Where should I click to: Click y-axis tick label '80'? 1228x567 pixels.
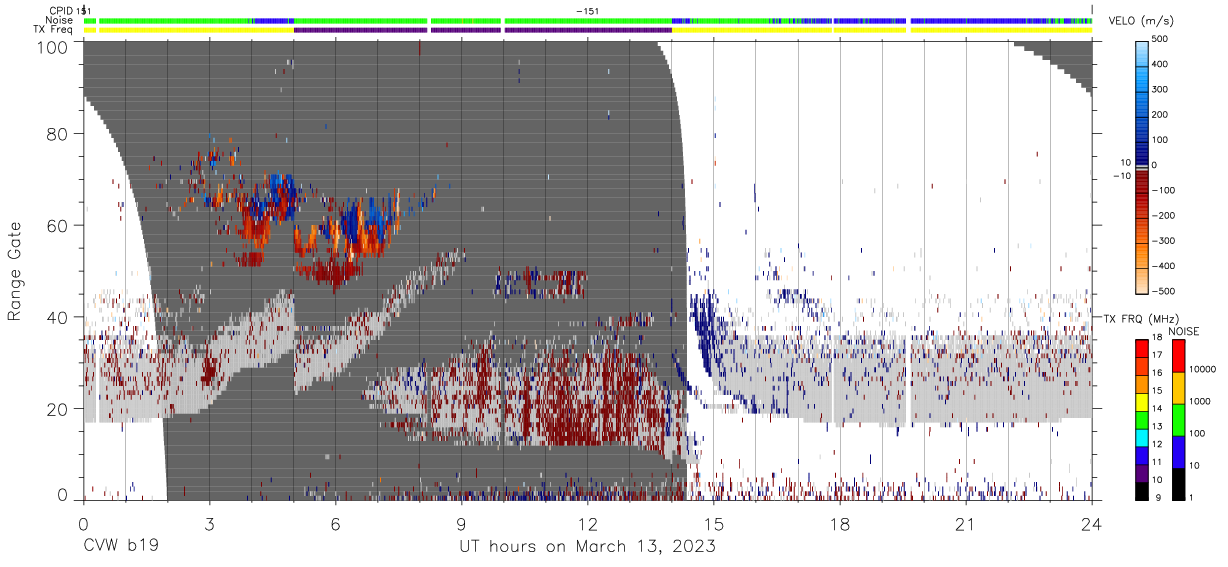click(58, 134)
